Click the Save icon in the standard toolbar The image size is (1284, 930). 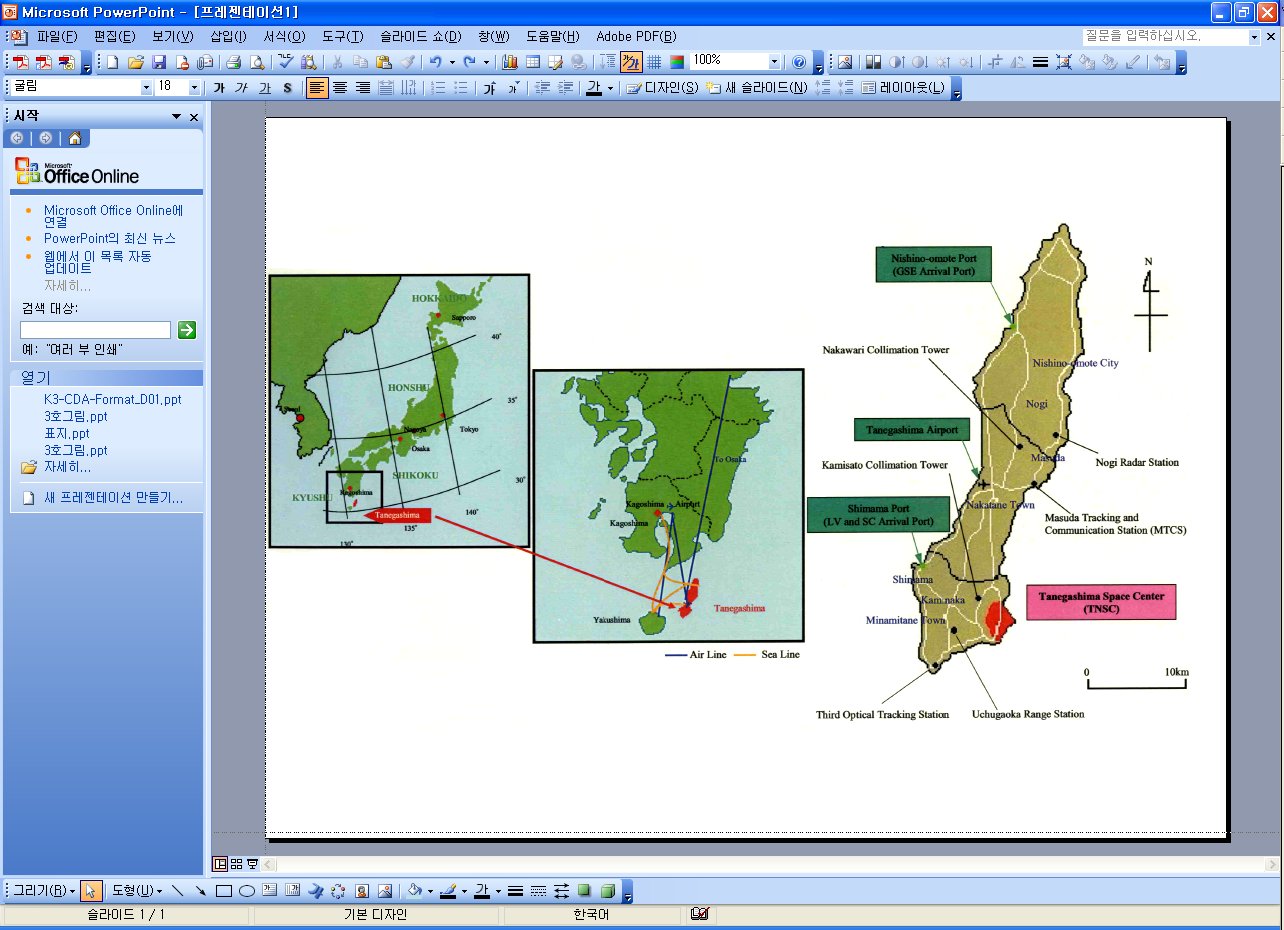(x=159, y=62)
